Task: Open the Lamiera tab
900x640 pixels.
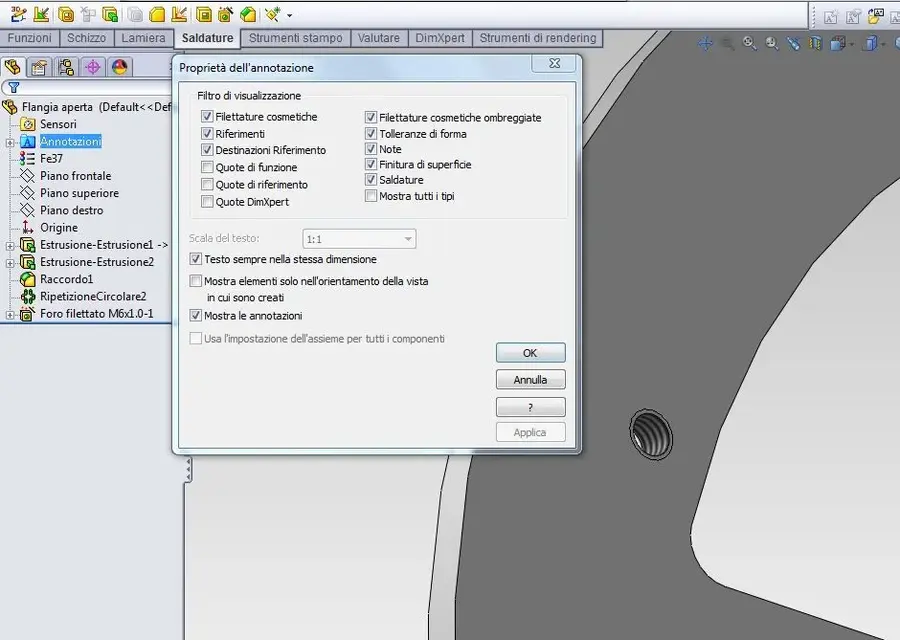Action: click(143, 38)
